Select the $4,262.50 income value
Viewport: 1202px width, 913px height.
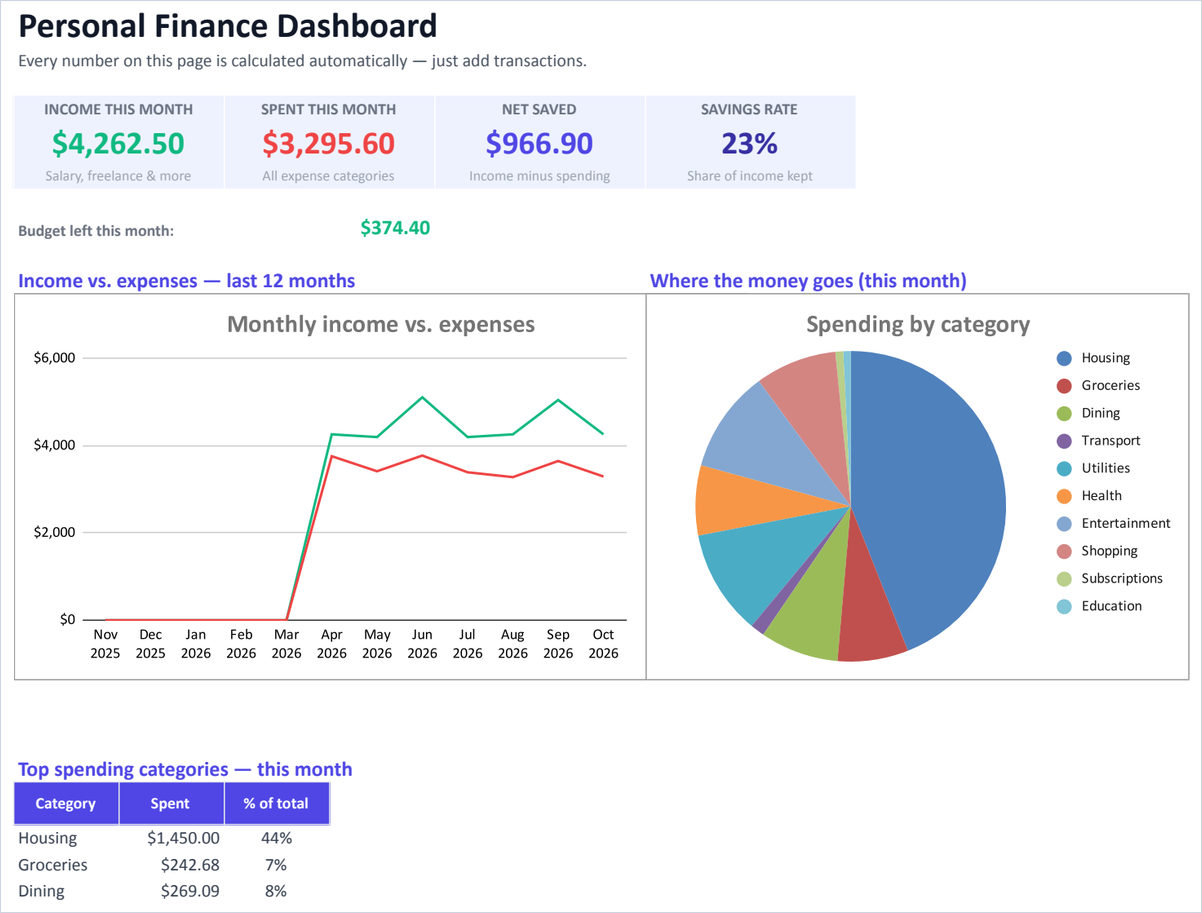click(118, 144)
